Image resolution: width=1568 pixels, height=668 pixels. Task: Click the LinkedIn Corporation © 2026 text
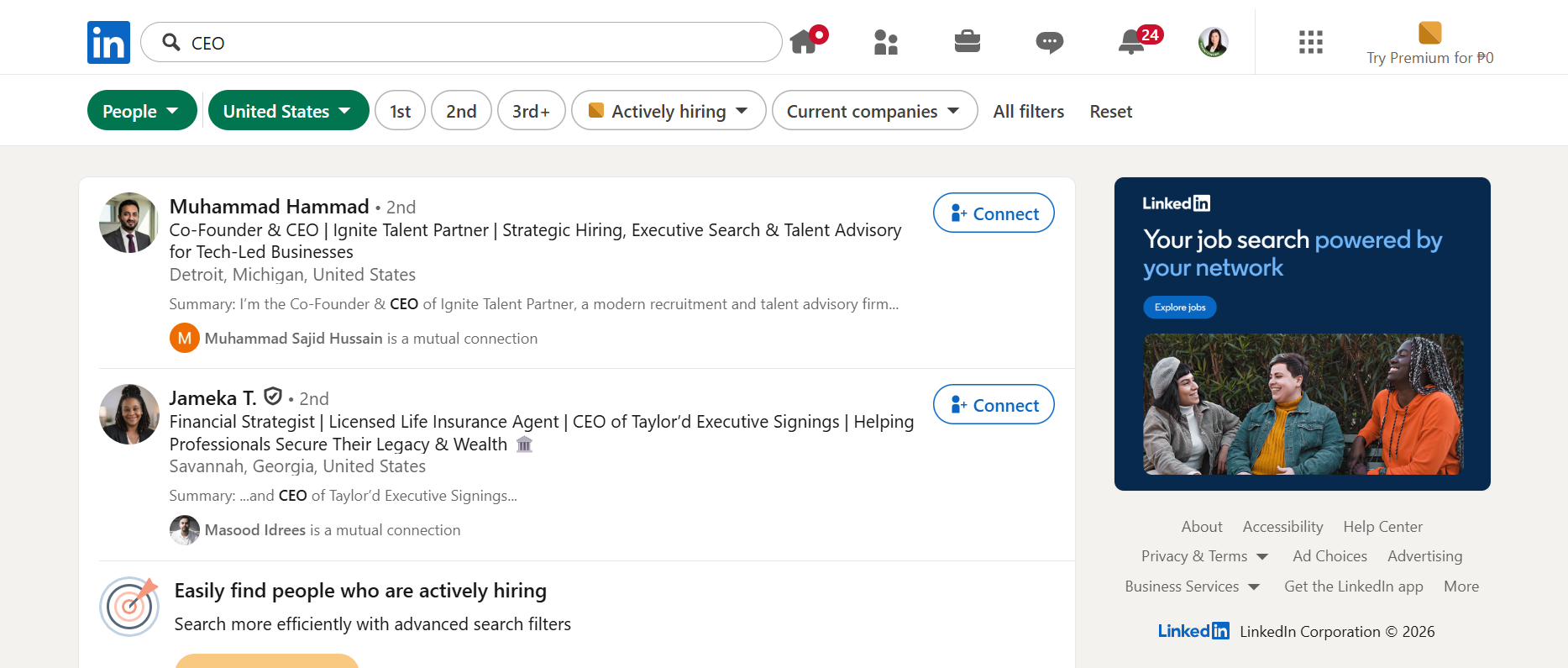click(1337, 632)
